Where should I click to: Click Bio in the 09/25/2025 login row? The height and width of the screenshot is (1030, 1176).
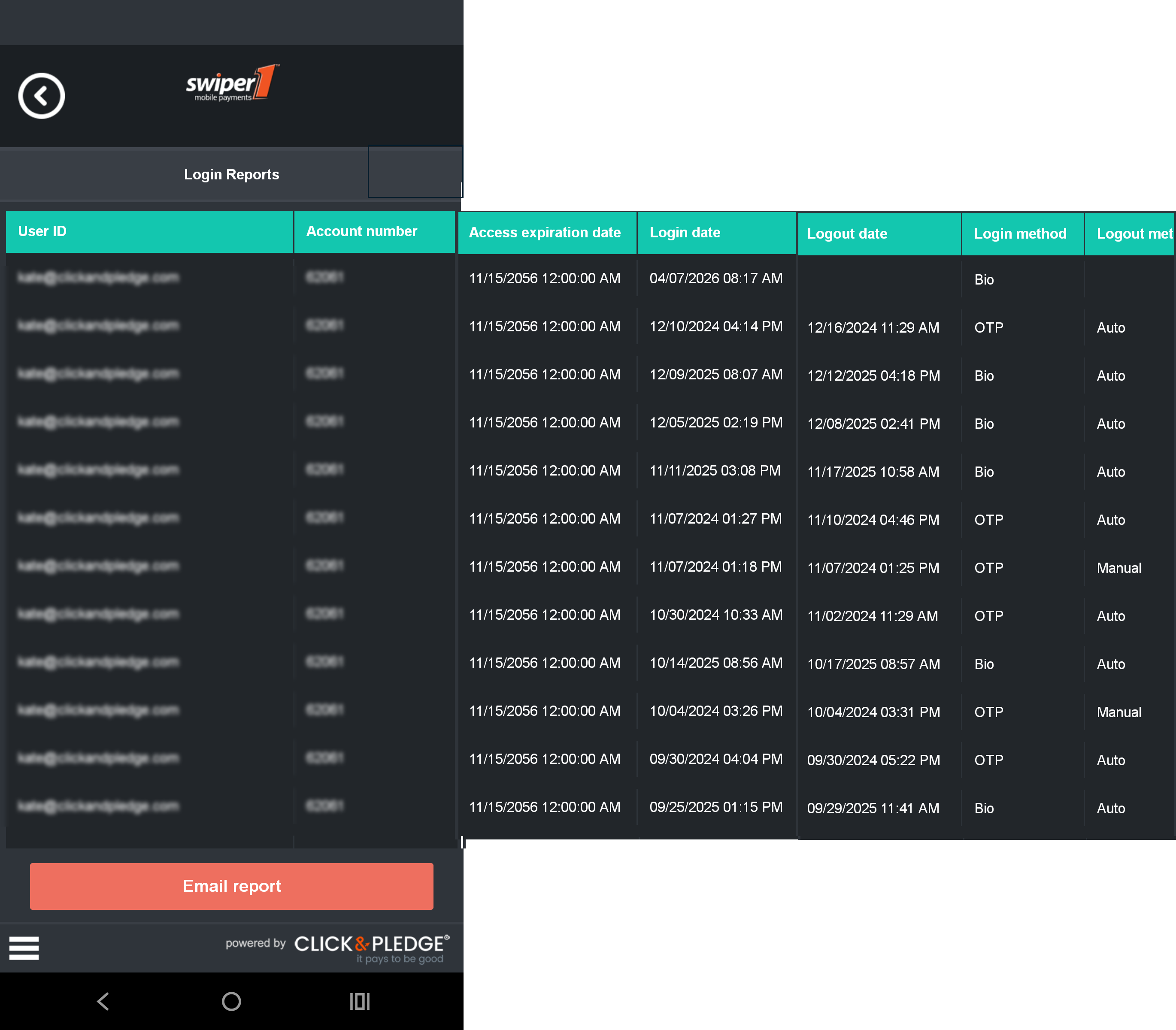point(984,808)
